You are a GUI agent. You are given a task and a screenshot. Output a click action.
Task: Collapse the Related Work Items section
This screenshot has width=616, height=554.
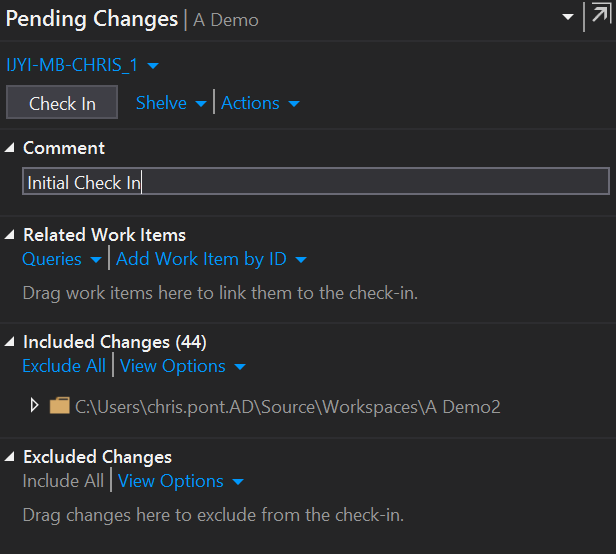click(9, 235)
